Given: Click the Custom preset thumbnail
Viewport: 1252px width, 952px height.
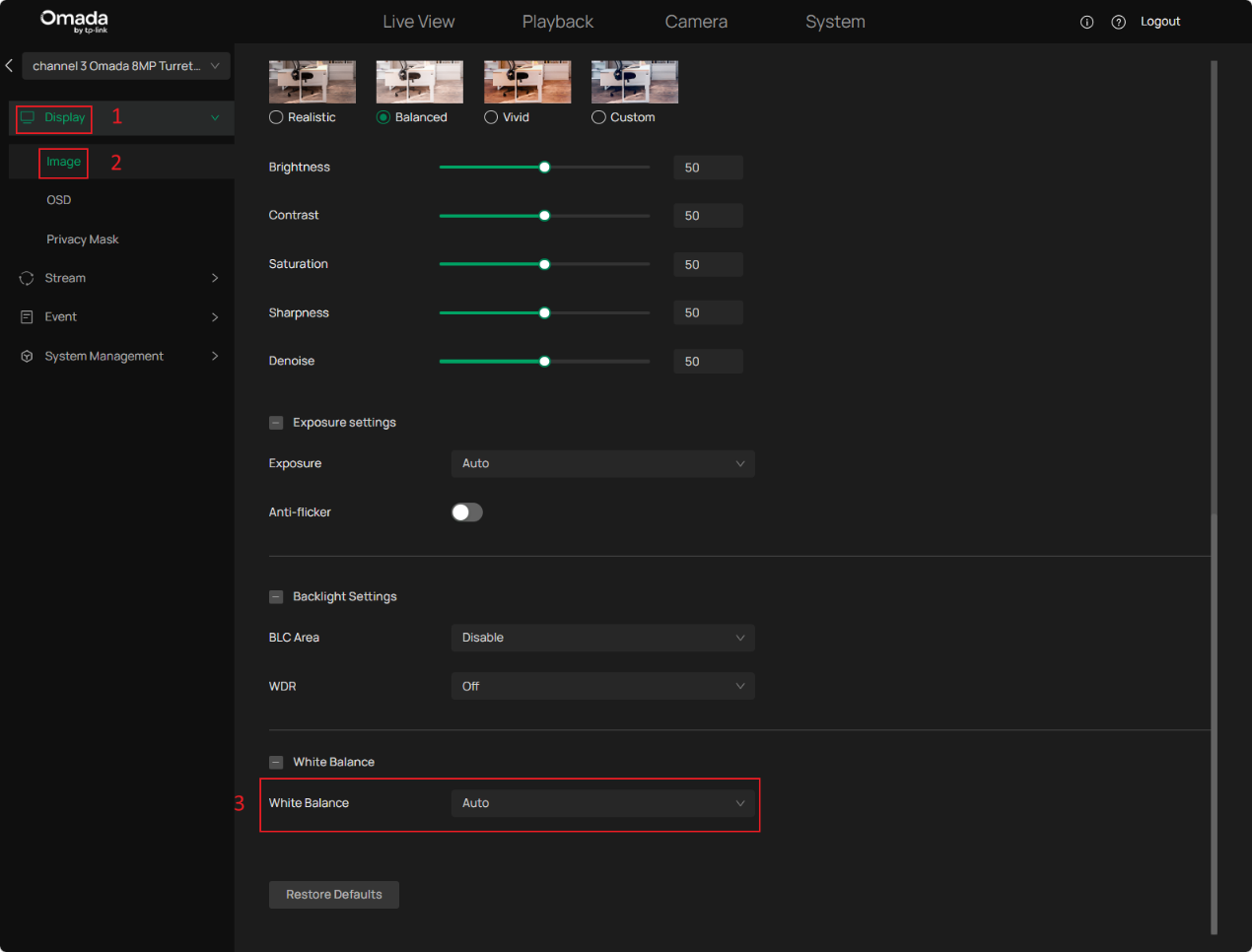Looking at the screenshot, I should click(635, 82).
